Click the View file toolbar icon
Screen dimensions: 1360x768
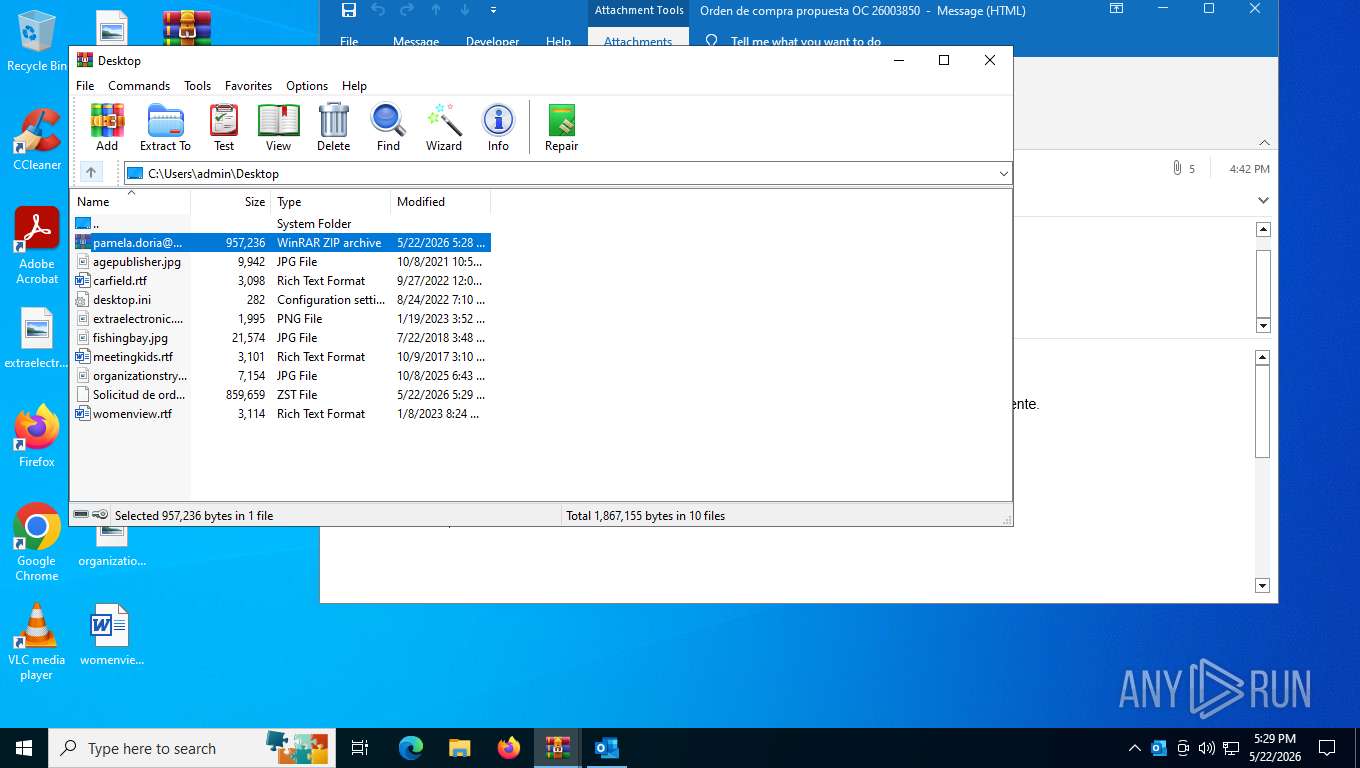[278, 127]
